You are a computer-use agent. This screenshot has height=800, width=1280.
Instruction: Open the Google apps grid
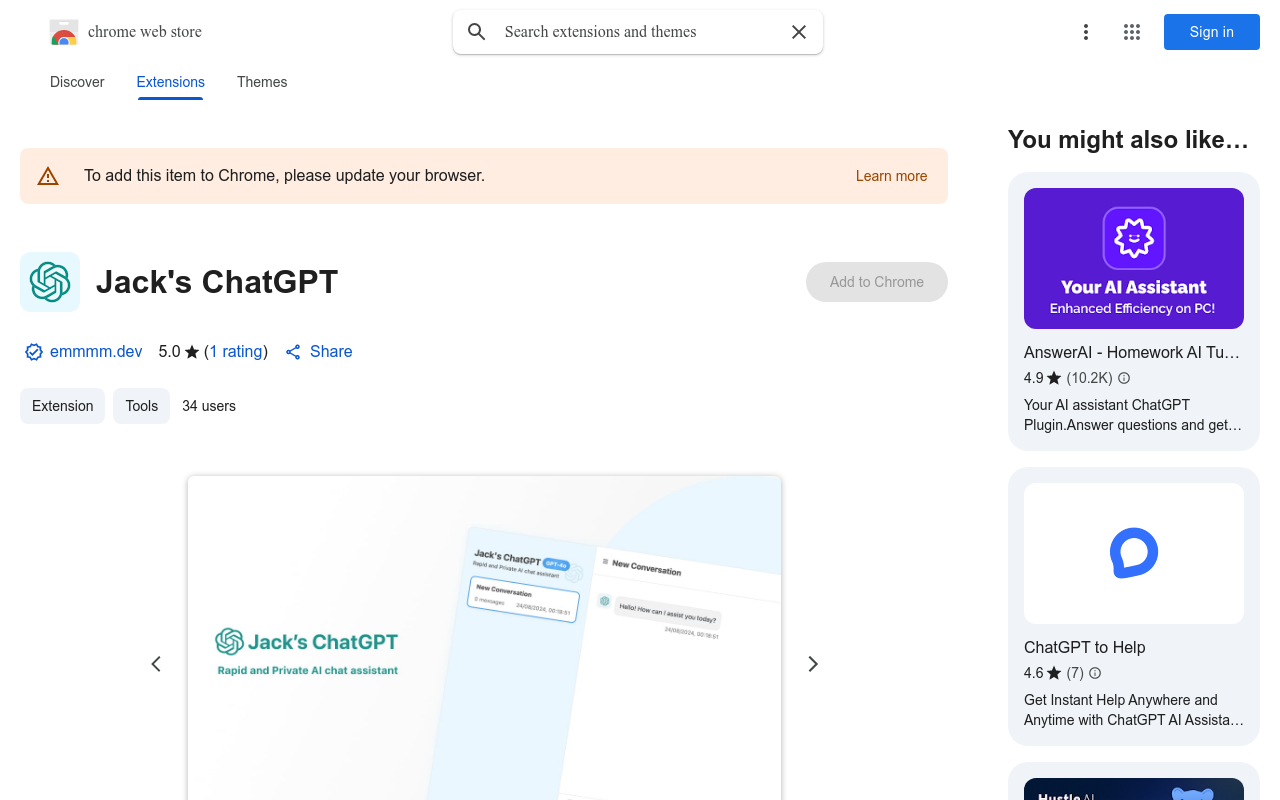click(1132, 32)
